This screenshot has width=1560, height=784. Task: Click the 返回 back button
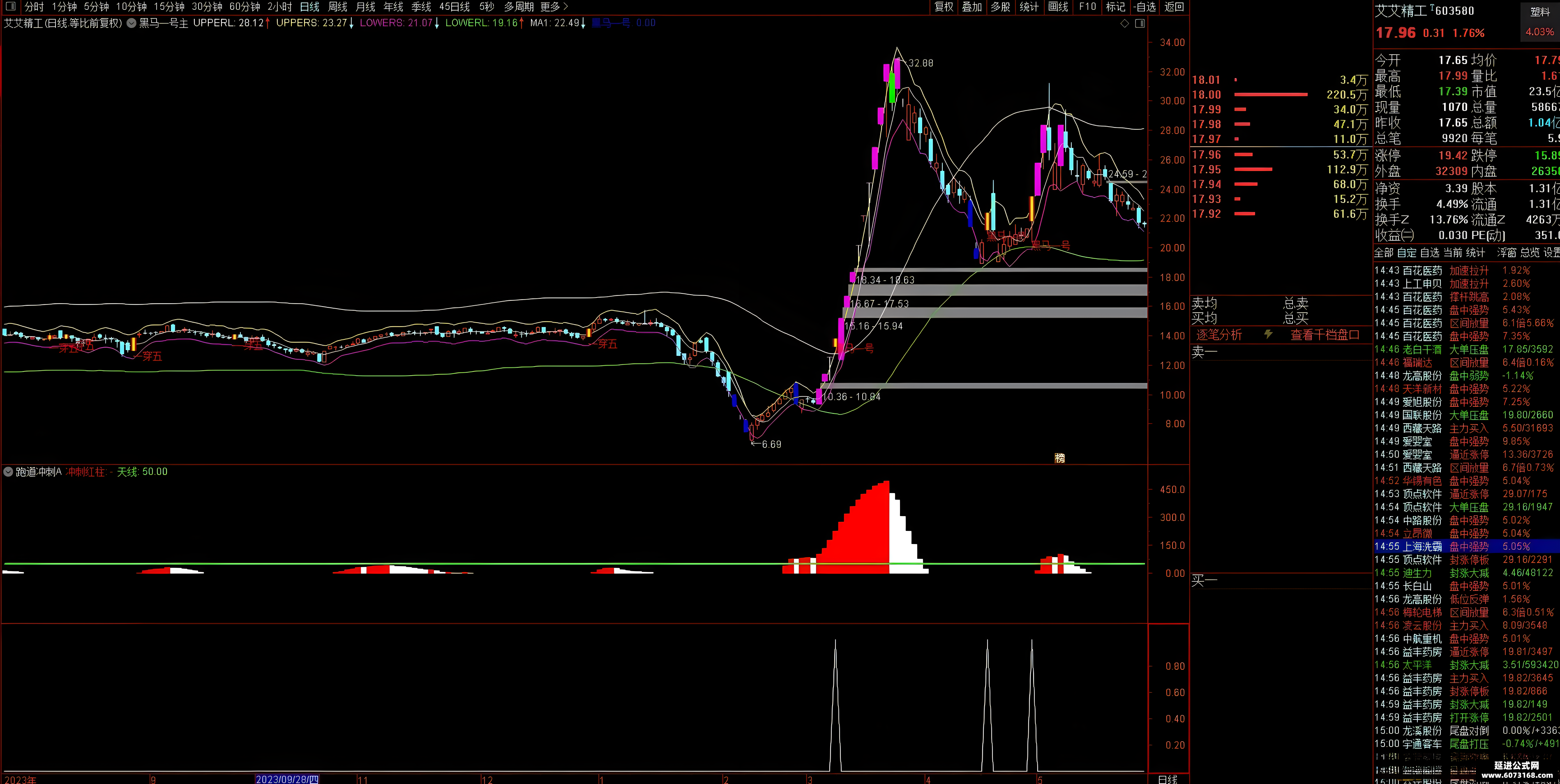click(1174, 7)
